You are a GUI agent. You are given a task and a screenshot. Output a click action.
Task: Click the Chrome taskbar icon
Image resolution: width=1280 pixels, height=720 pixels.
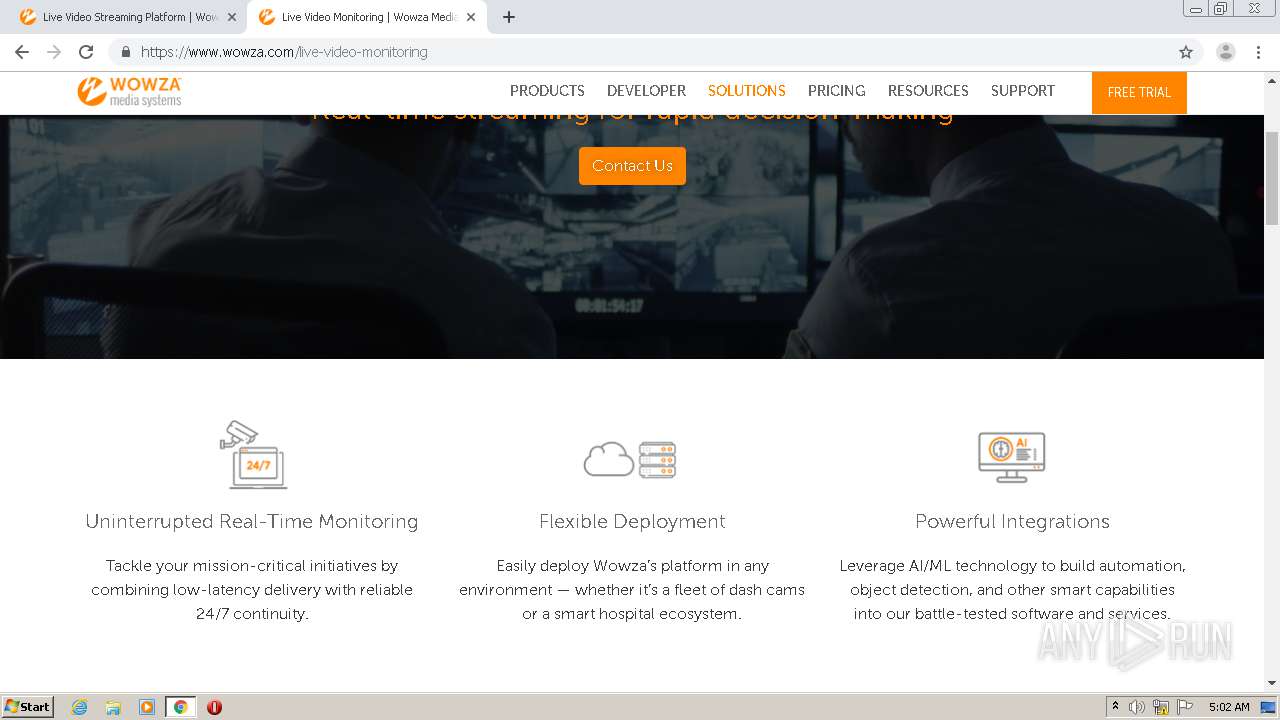180,707
